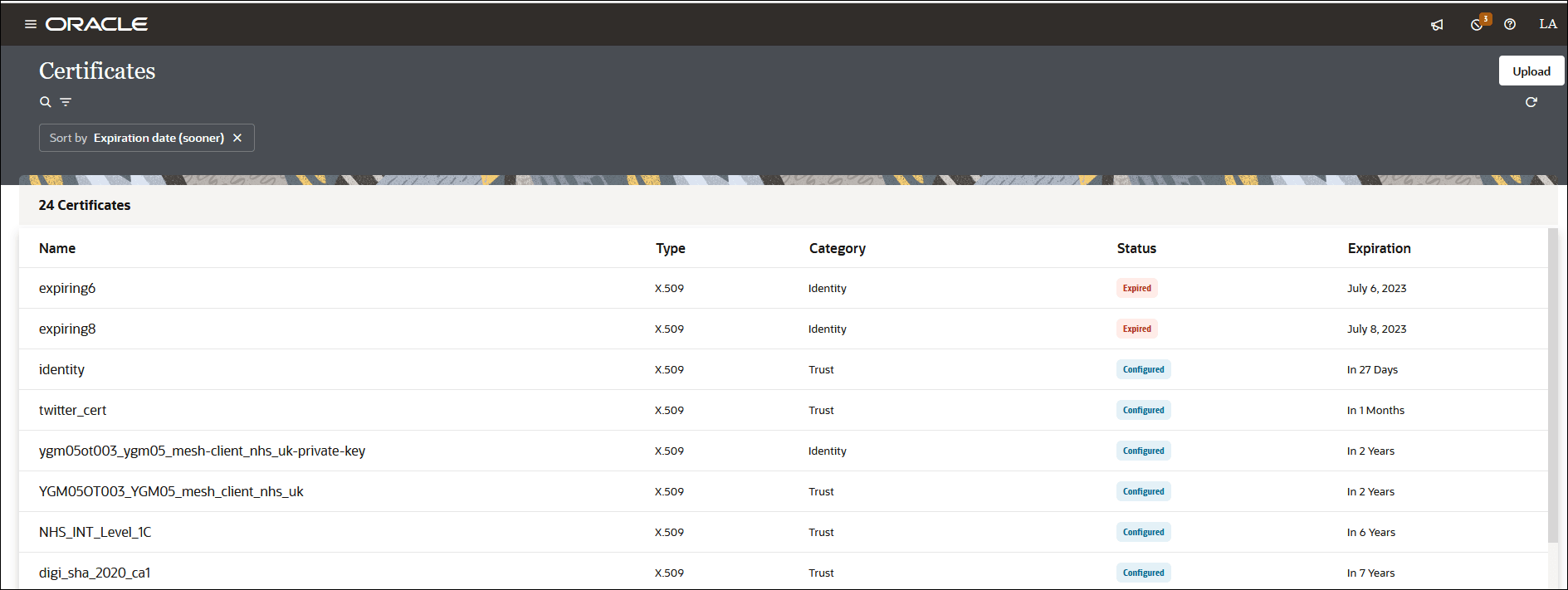Screen dimensions: 1568x590
Task: Click the search magnifier icon
Action: pos(46,102)
